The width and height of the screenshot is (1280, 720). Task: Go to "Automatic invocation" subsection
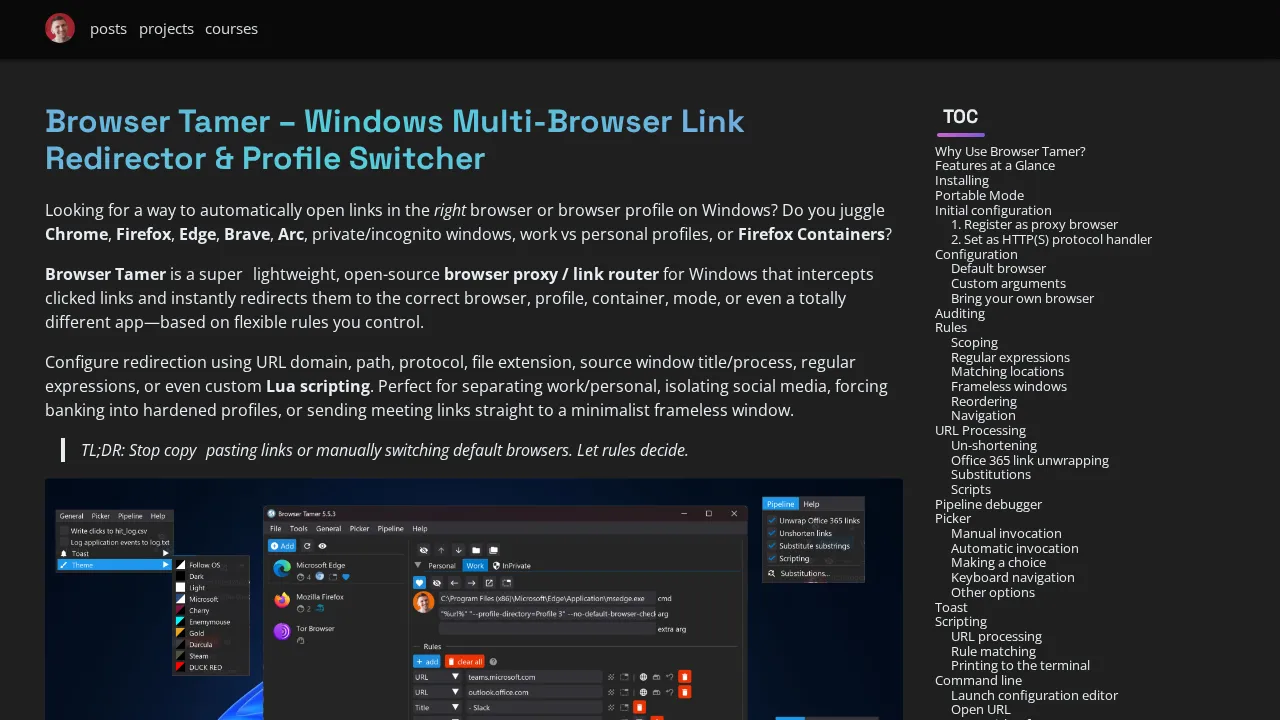1015,549
